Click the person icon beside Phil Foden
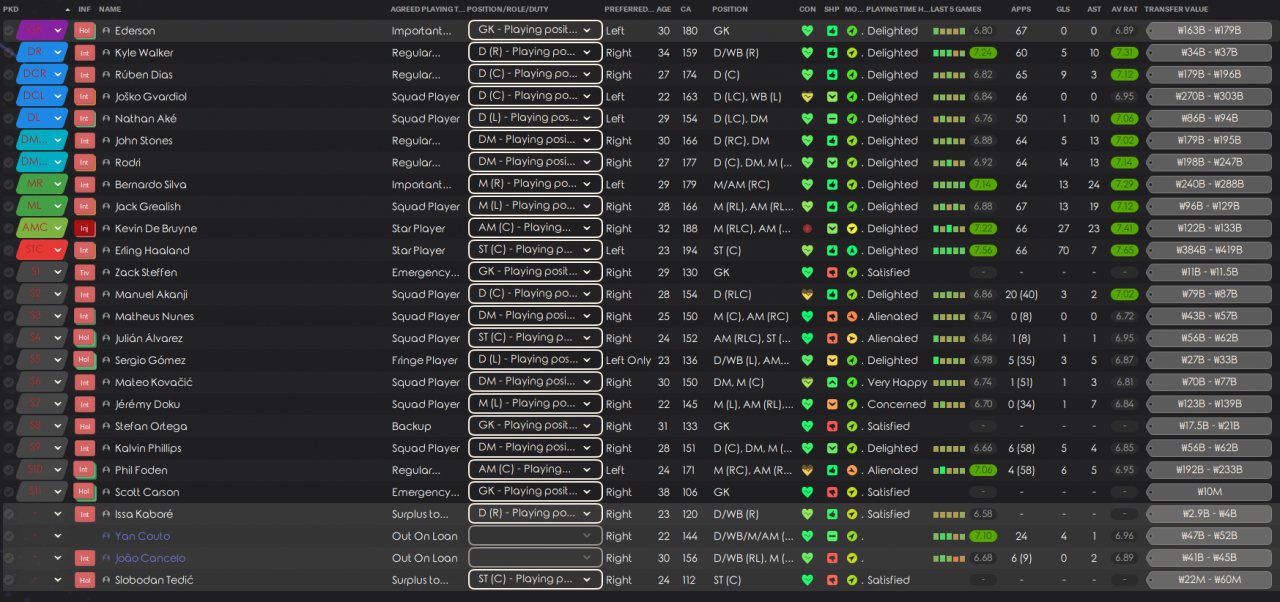This screenshot has width=1280, height=602. tap(107, 471)
